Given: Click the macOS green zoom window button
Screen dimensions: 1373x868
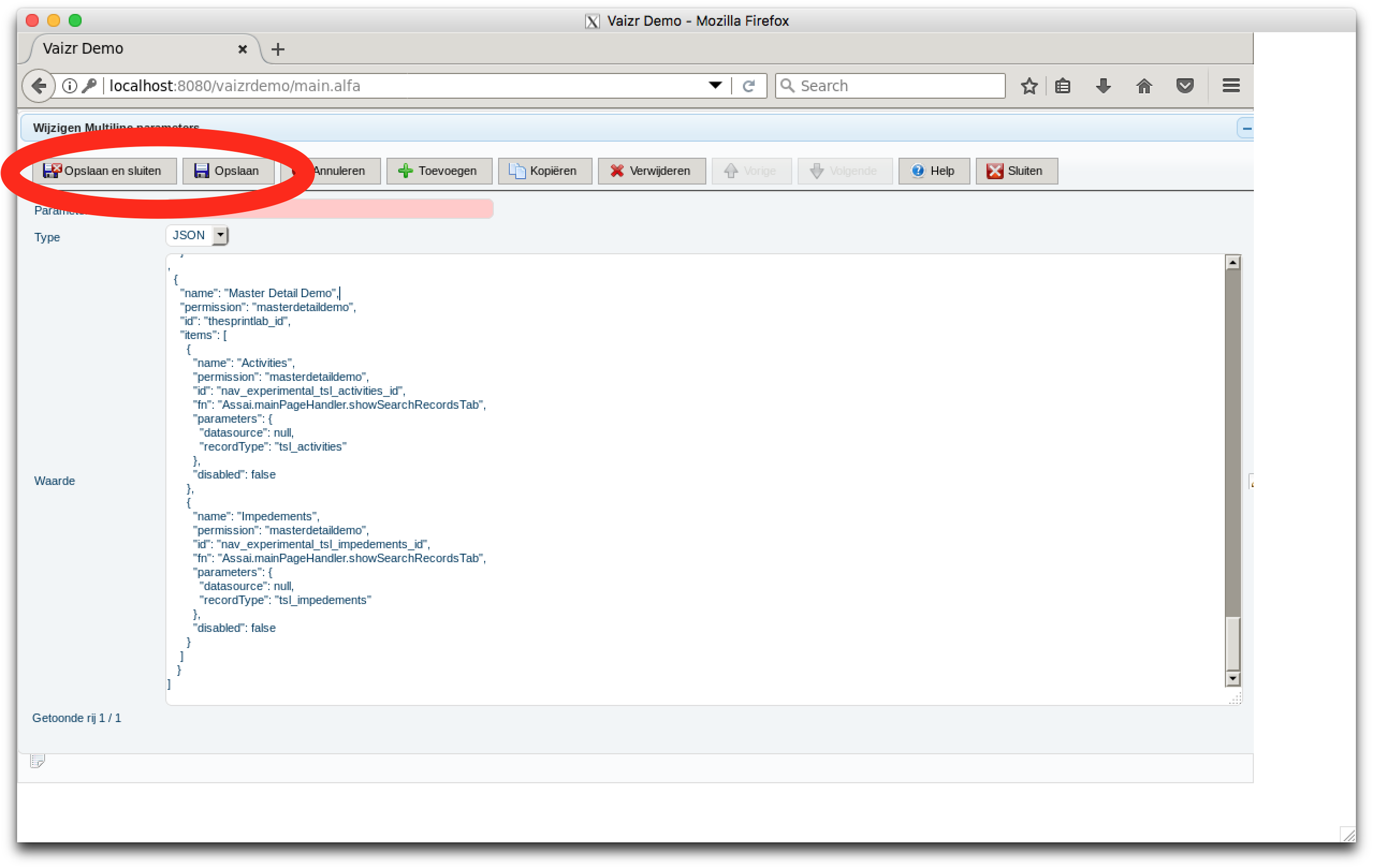Looking at the screenshot, I should (x=75, y=20).
